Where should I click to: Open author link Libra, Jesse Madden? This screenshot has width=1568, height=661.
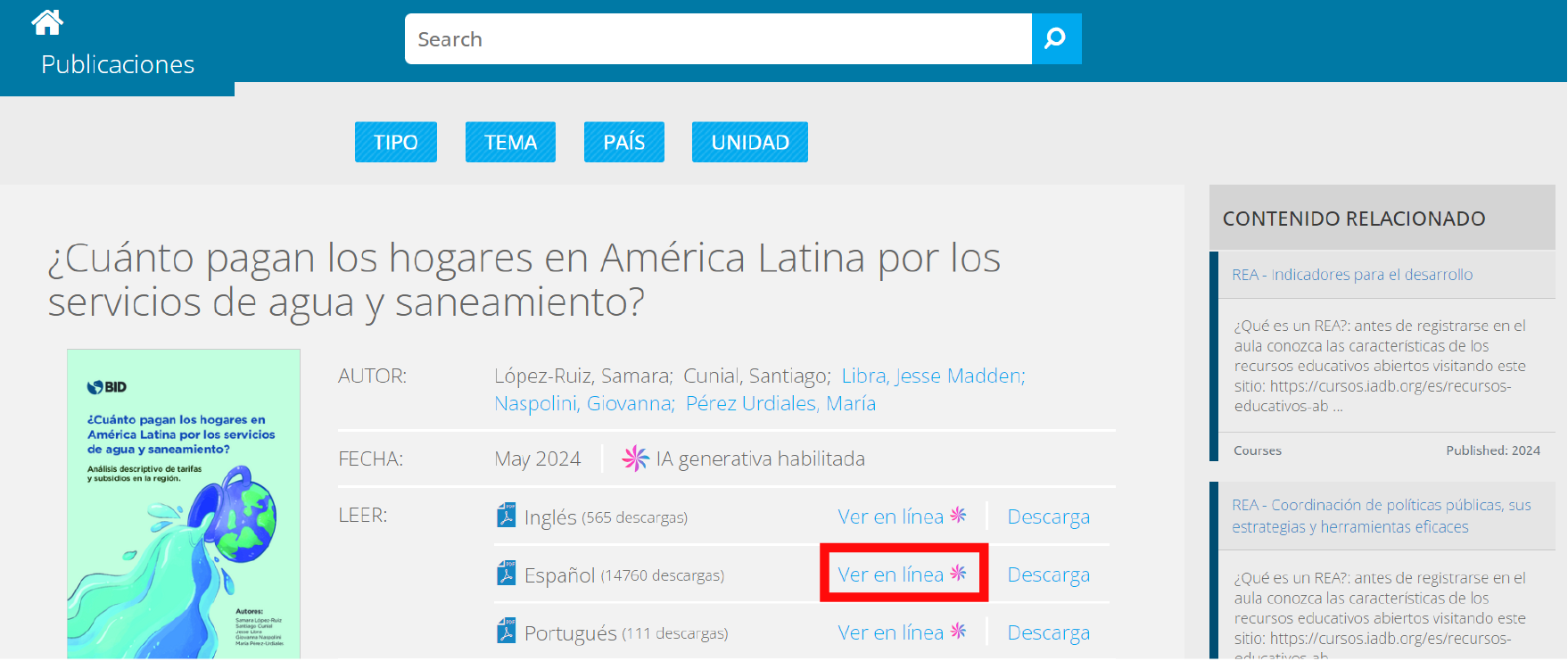click(x=933, y=376)
